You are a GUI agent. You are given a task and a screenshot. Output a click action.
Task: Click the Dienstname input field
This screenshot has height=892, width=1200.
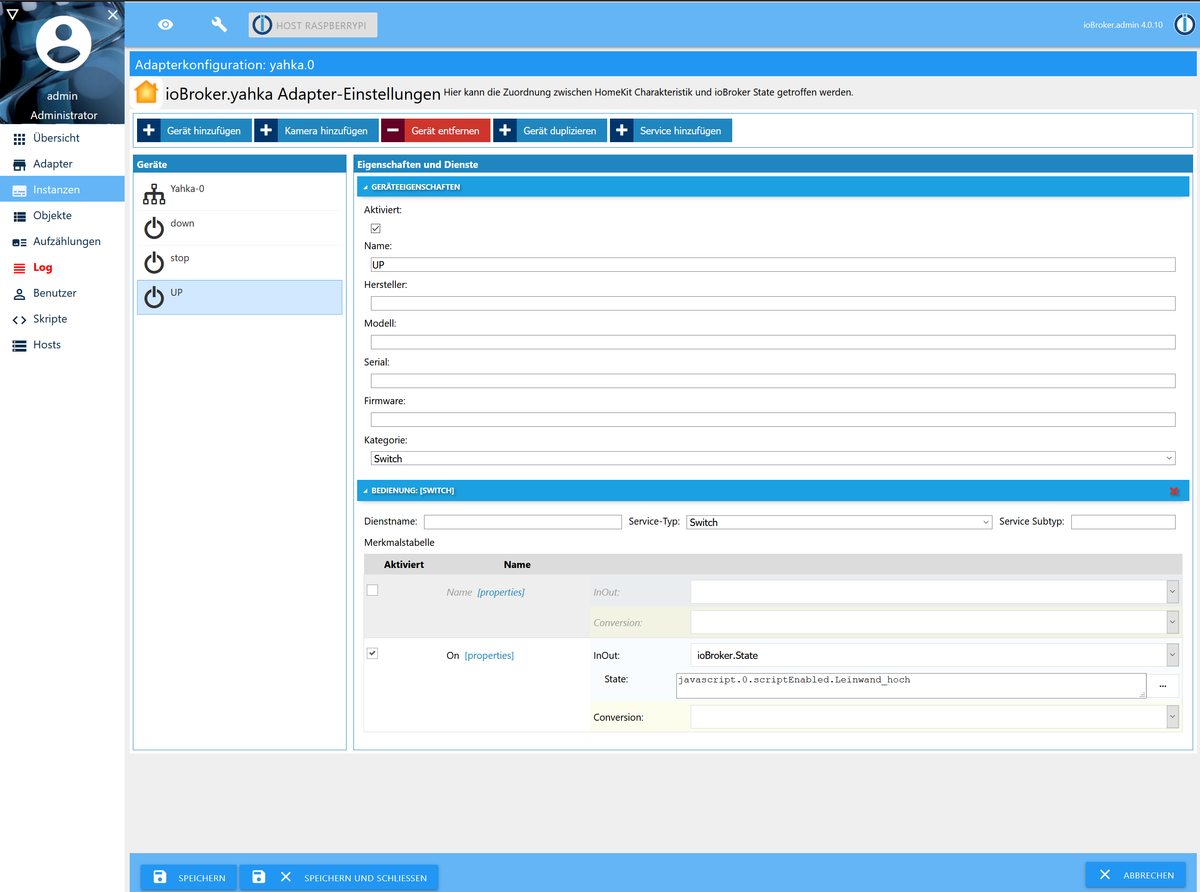(523, 522)
